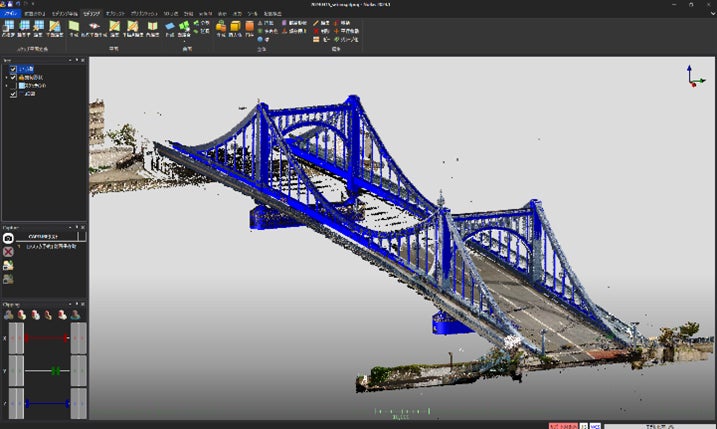Toggle the checkbox of the second Tree item
Image resolution: width=717 pixels, height=429 pixels.
coord(13,77)
